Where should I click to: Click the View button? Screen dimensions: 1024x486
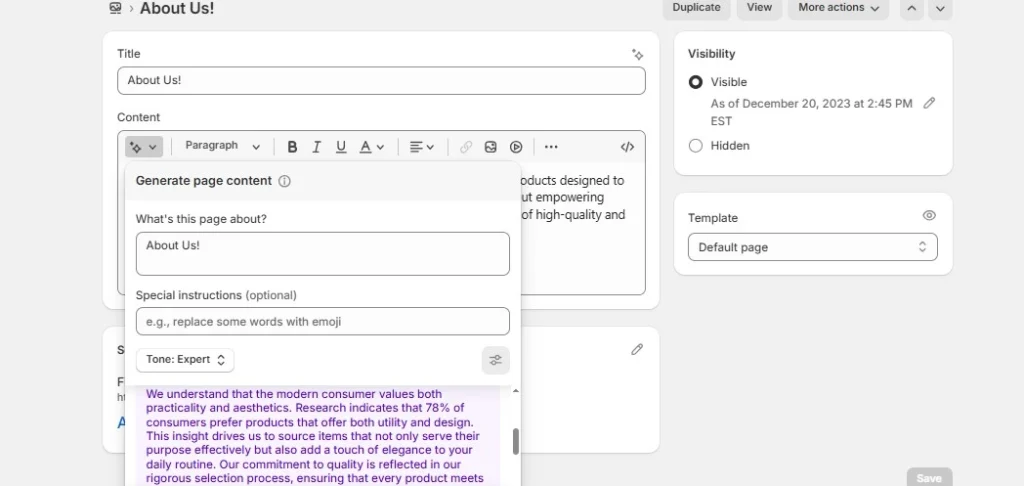point(760,7)
